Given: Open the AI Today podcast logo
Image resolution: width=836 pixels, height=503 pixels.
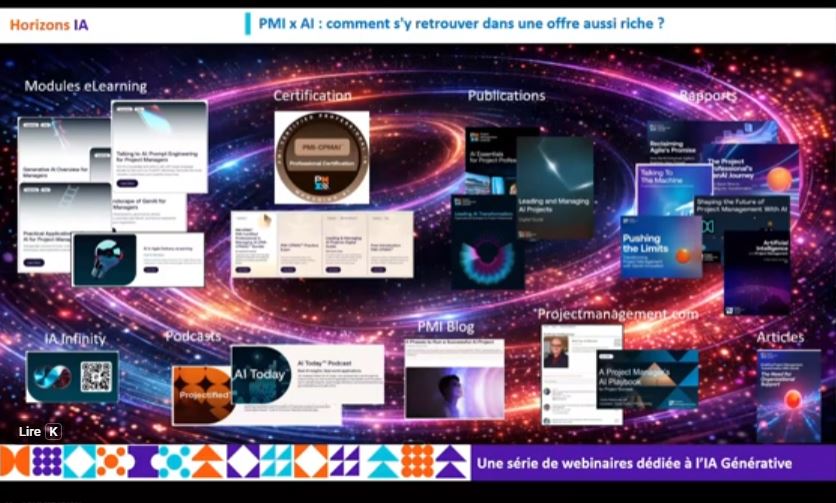Looking at the screenshot, I should pyautogui.click(x=261, y=374).
